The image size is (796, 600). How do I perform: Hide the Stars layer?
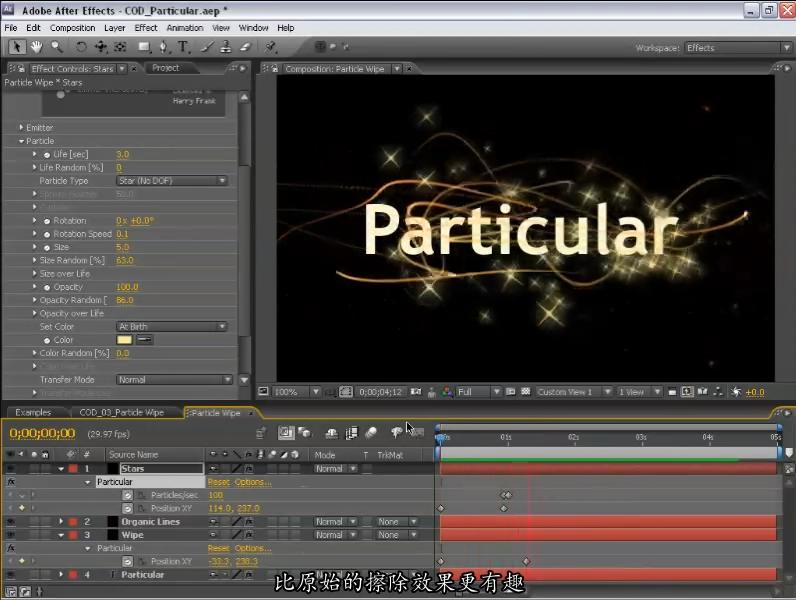click(x=10, y=469)
